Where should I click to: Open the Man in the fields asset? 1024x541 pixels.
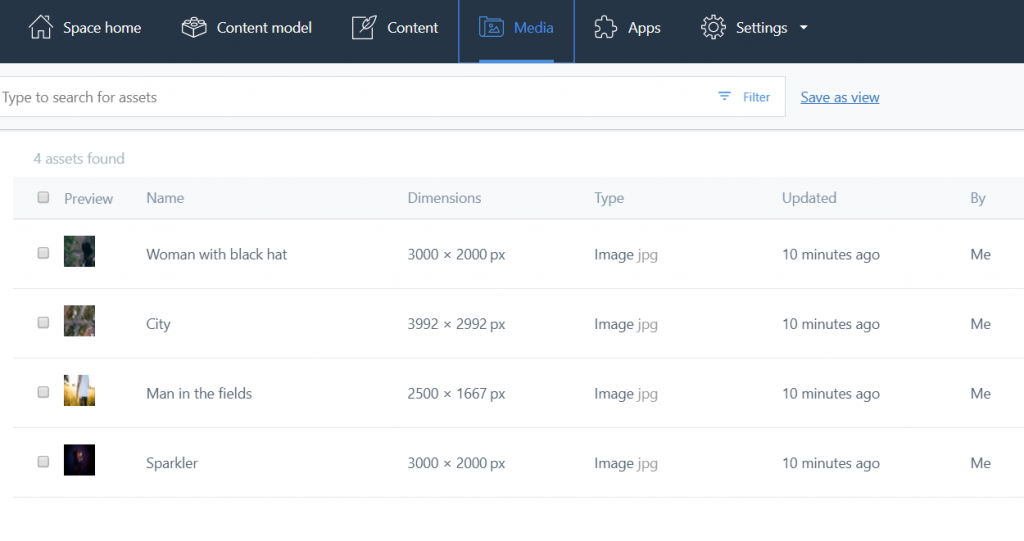point(199,393)
